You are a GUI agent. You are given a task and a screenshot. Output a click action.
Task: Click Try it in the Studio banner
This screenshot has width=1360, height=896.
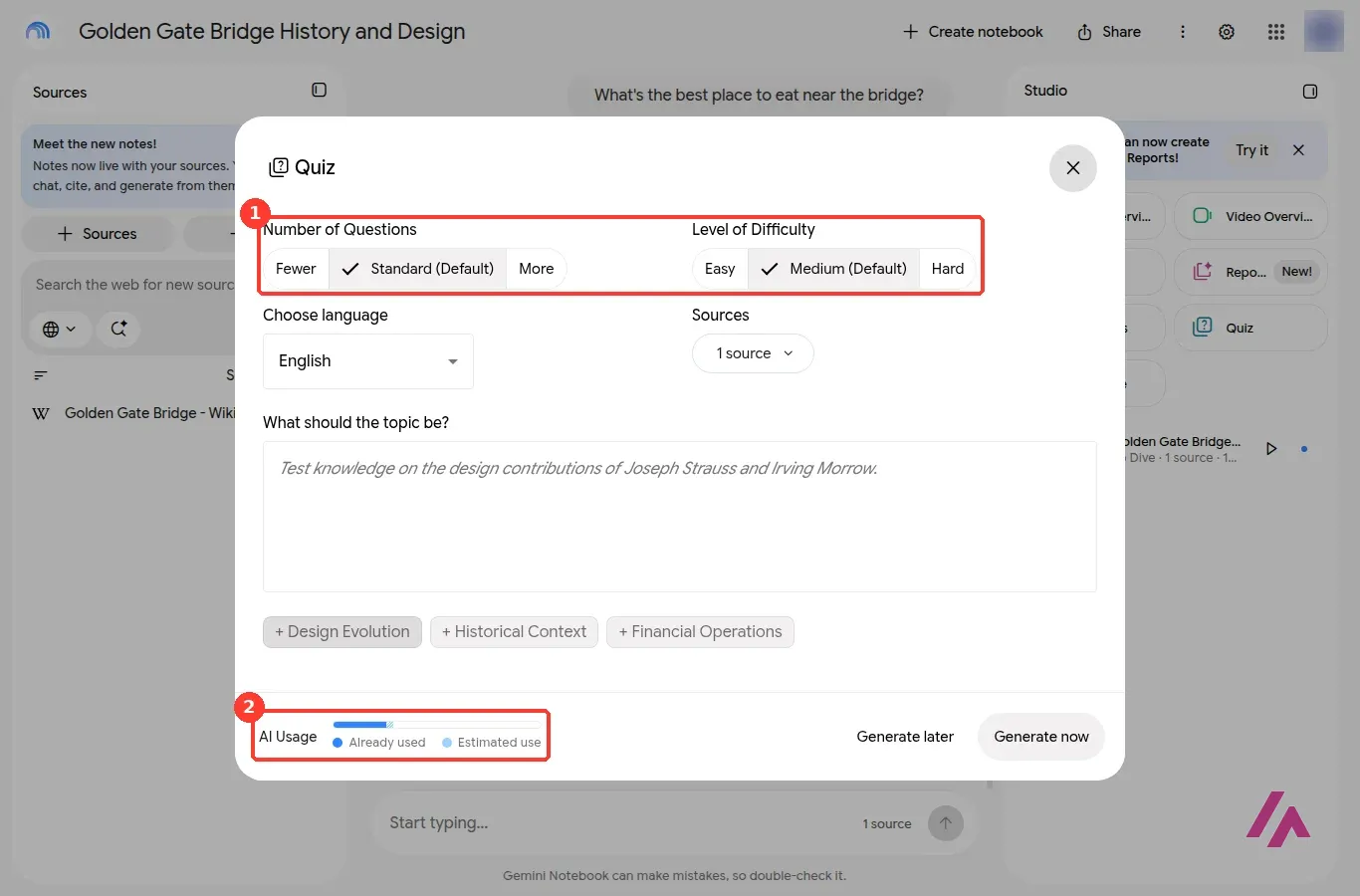(x=1251, y=150)
